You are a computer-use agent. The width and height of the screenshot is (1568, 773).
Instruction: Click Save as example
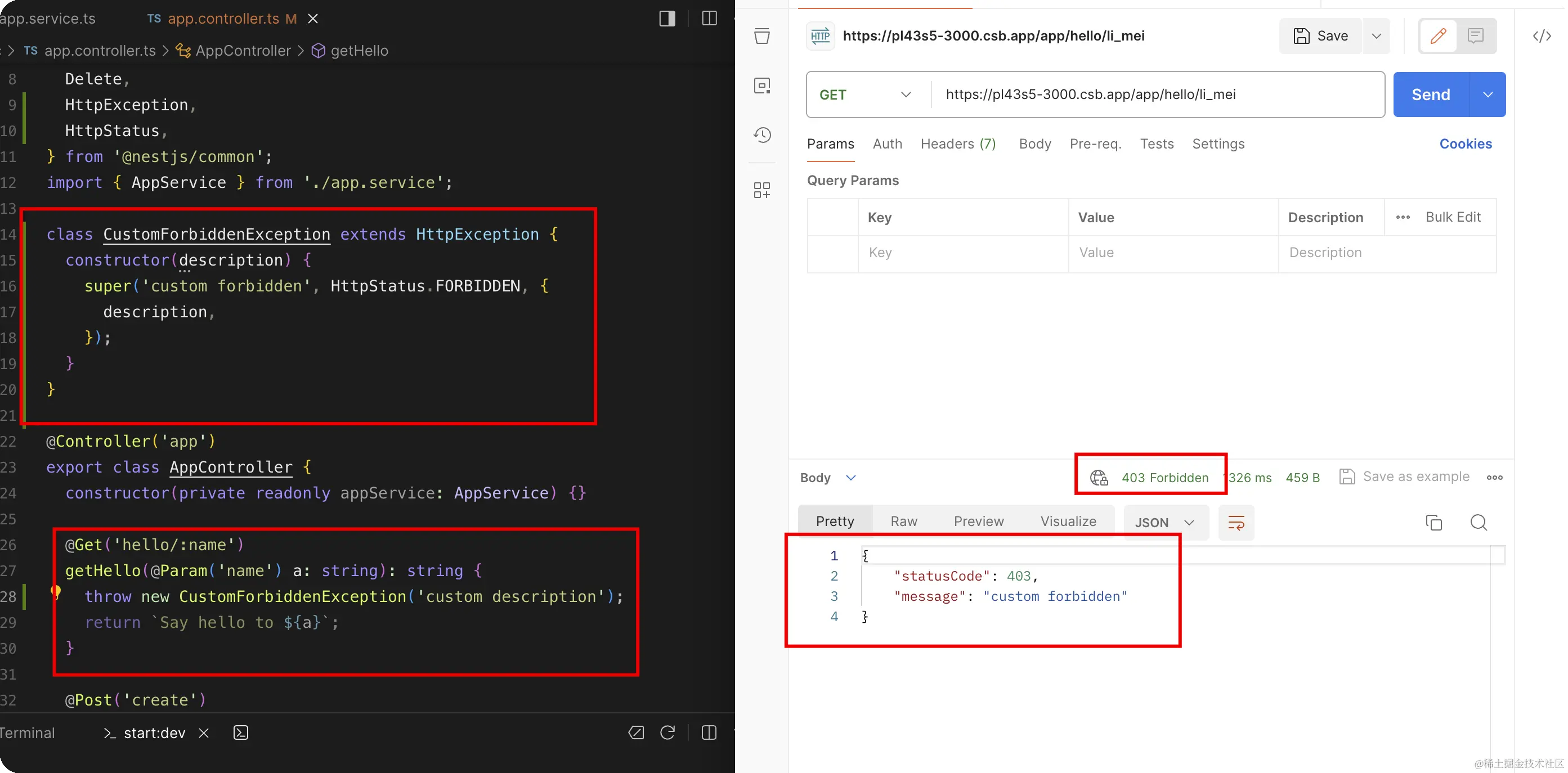pos(1404,477)
